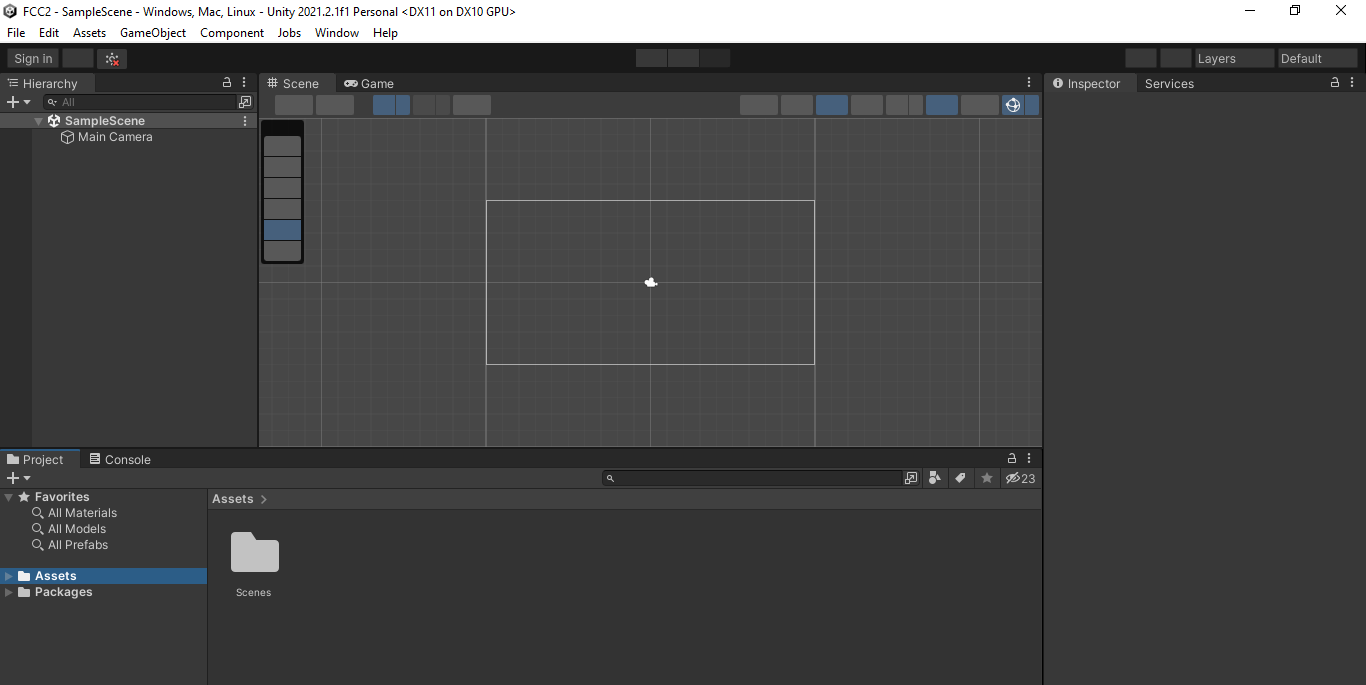Open the Gizmos dropdown arrow beside globe
This screenshot has height=685, width=1366.
point(1032,105)
